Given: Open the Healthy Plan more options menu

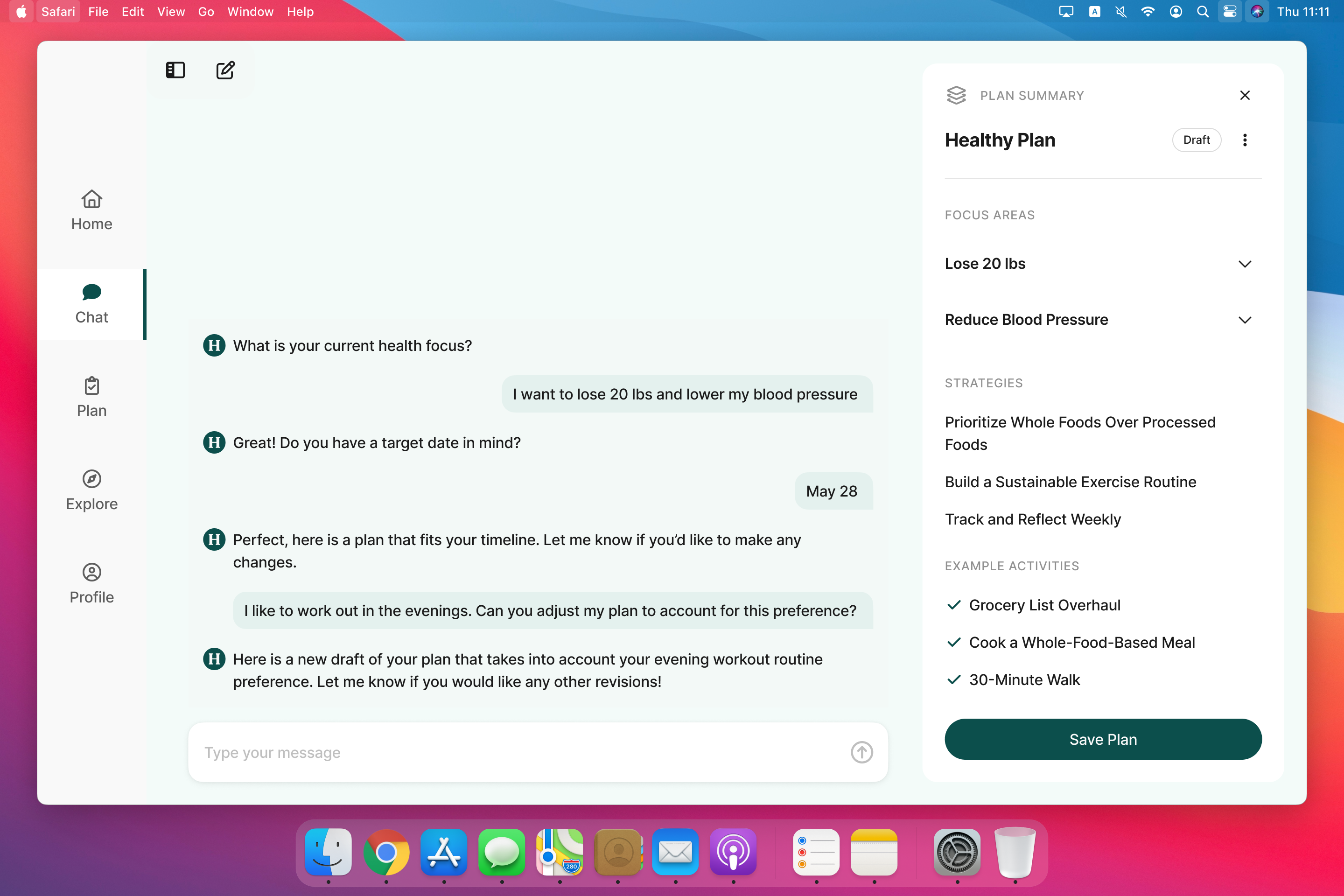Looking at the screenshot, I should (1245, 140).
